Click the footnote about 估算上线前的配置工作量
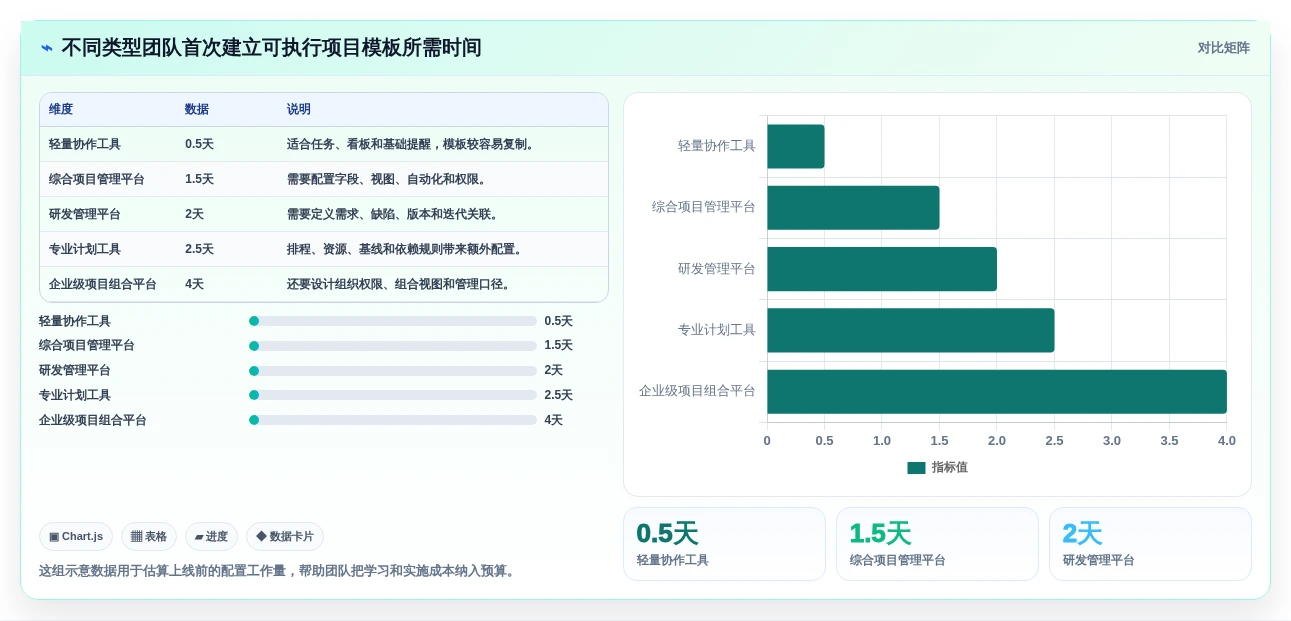This screenshot has height=621, width=1291. (x=280, y=571)
